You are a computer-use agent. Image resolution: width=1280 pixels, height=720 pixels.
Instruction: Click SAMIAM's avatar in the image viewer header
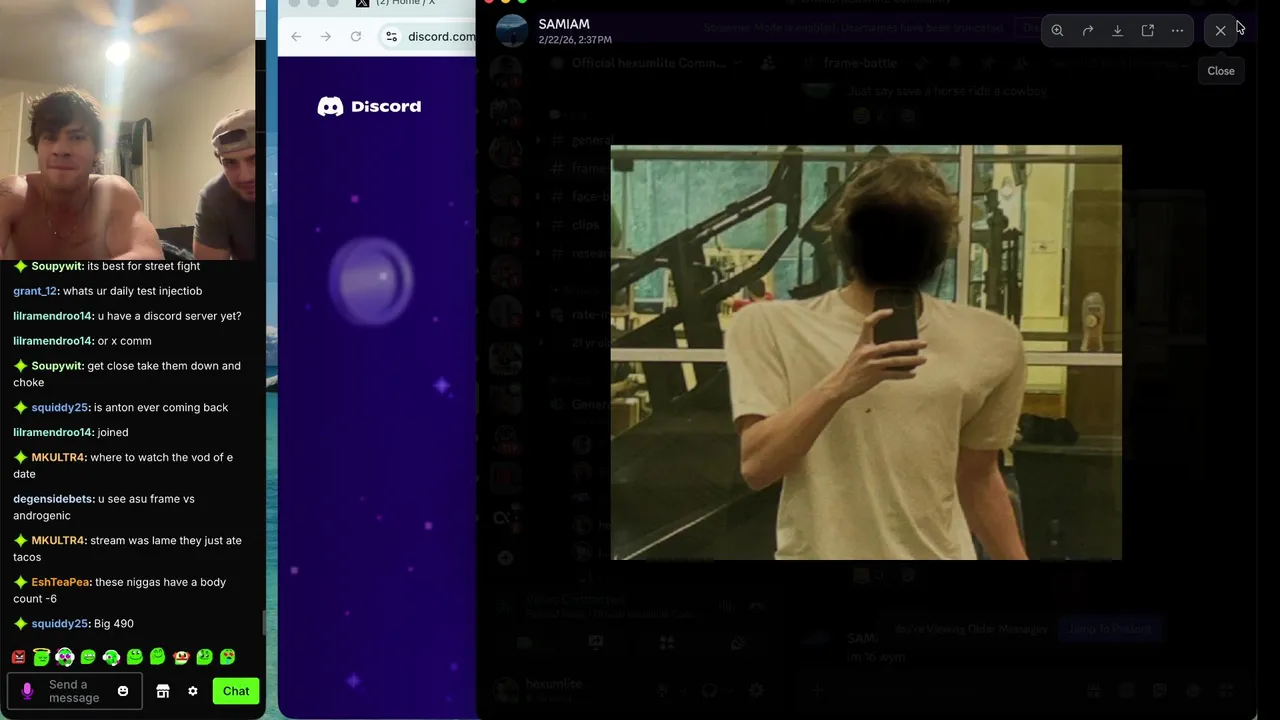[x=512, y=30]
